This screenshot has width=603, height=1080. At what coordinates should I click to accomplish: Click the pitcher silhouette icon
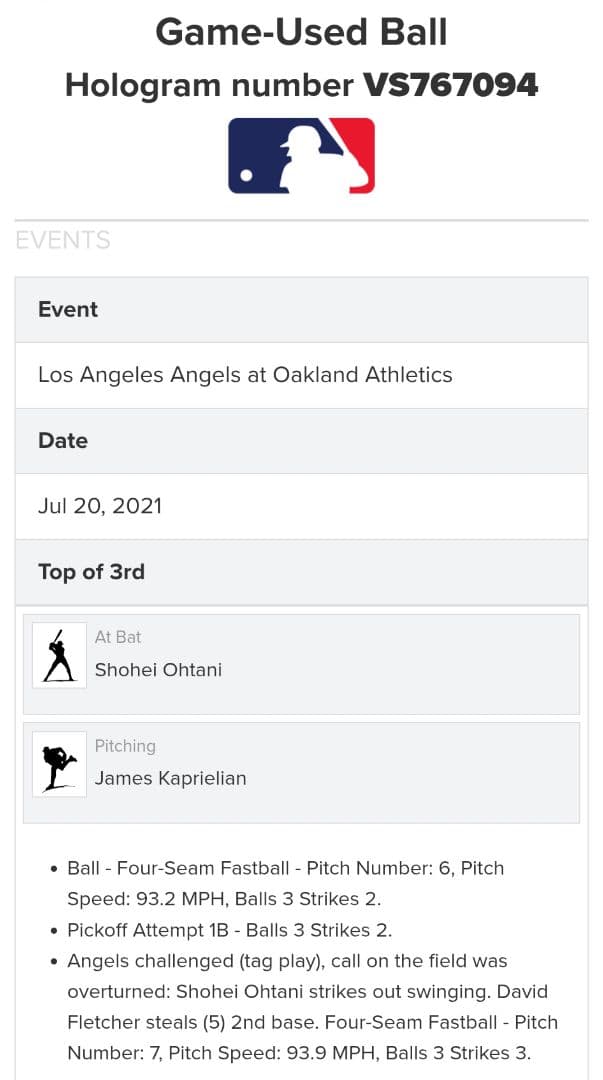point(59,765)
